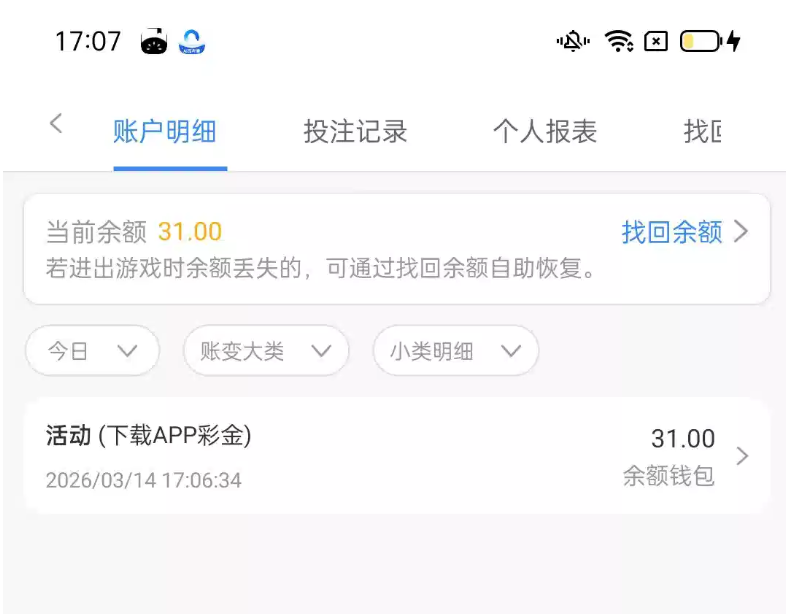Switch to the 个人报表 tab
The image size is (786, 614).
coord(545,132)
